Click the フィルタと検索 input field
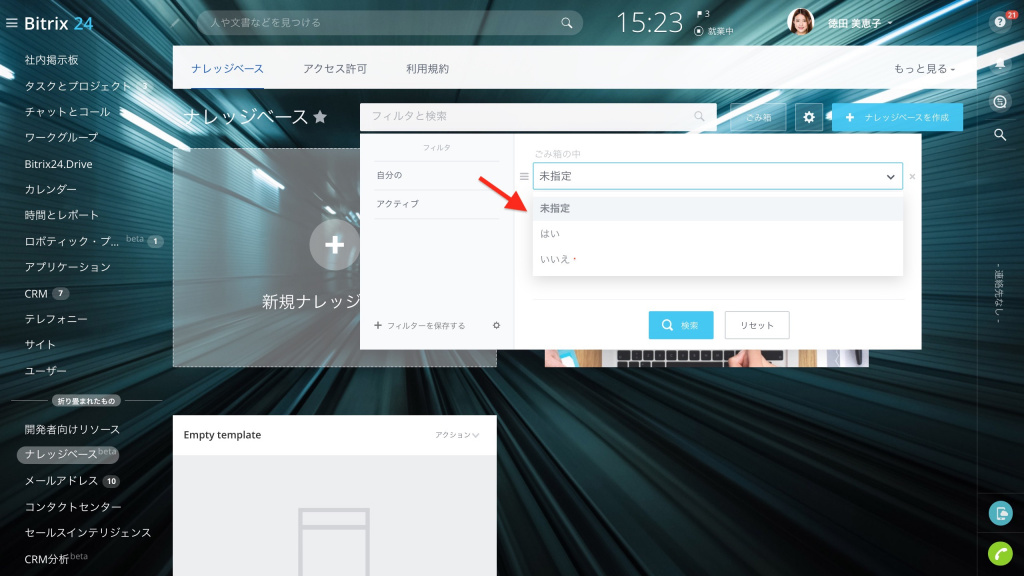This screenshot has width=1024, height=576. 530,116
